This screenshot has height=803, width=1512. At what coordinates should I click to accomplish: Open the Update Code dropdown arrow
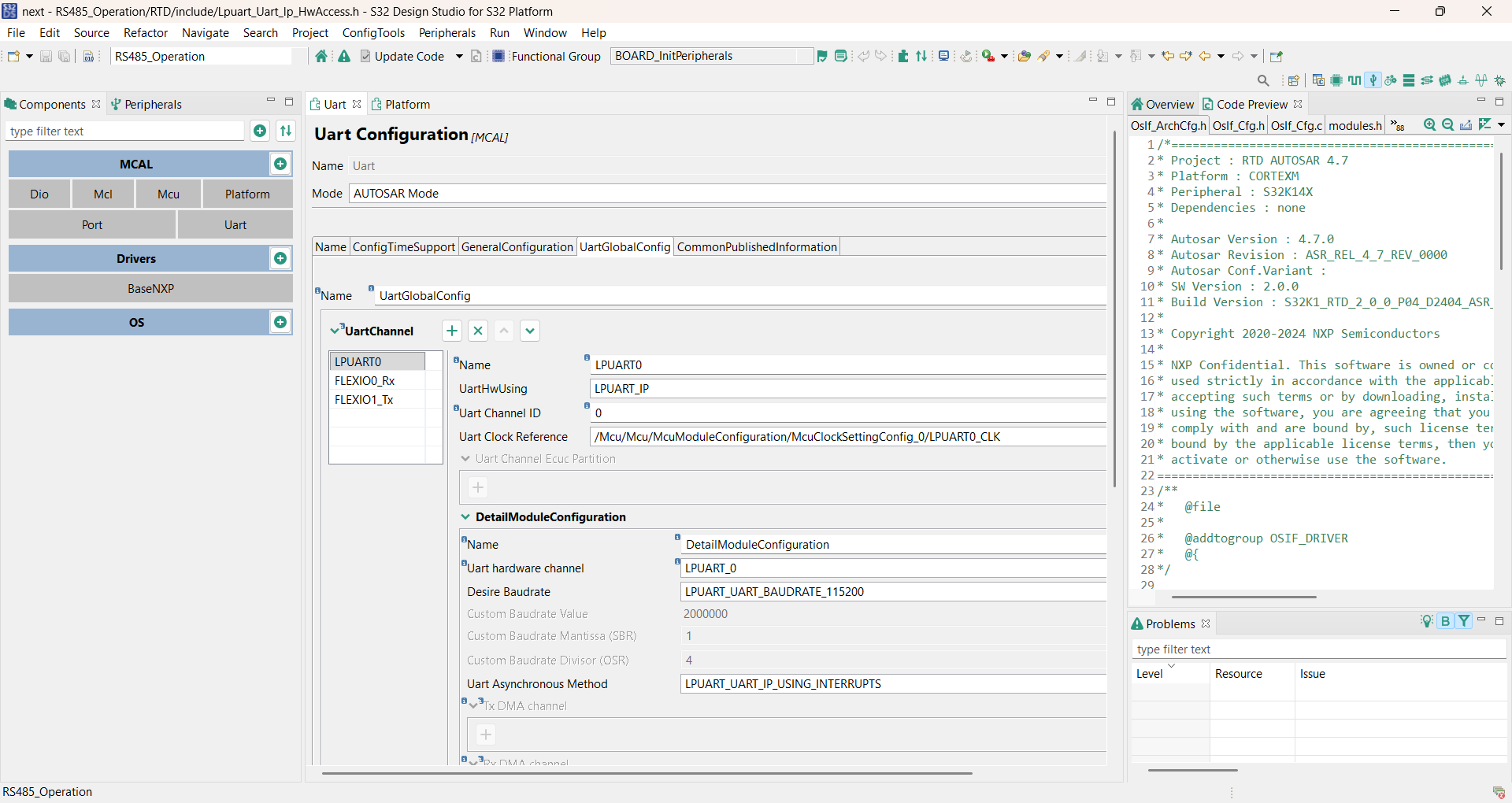pos(459,56)
